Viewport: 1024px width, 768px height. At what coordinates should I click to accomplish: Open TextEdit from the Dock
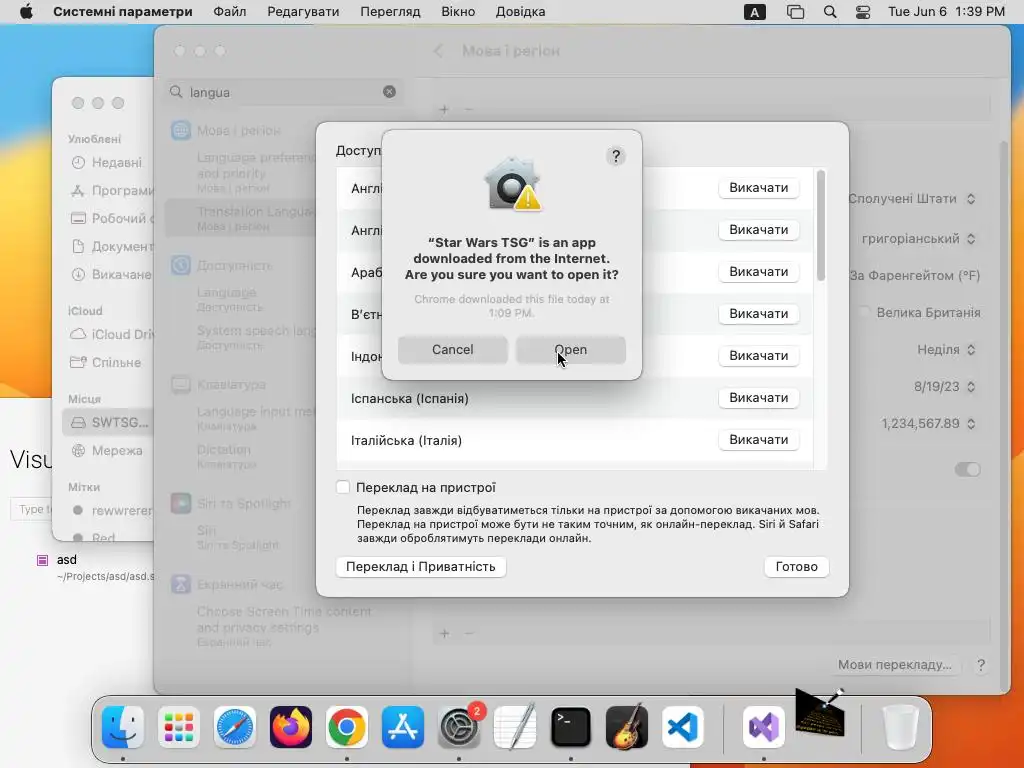pyautogui.click(x=515, y=727)
